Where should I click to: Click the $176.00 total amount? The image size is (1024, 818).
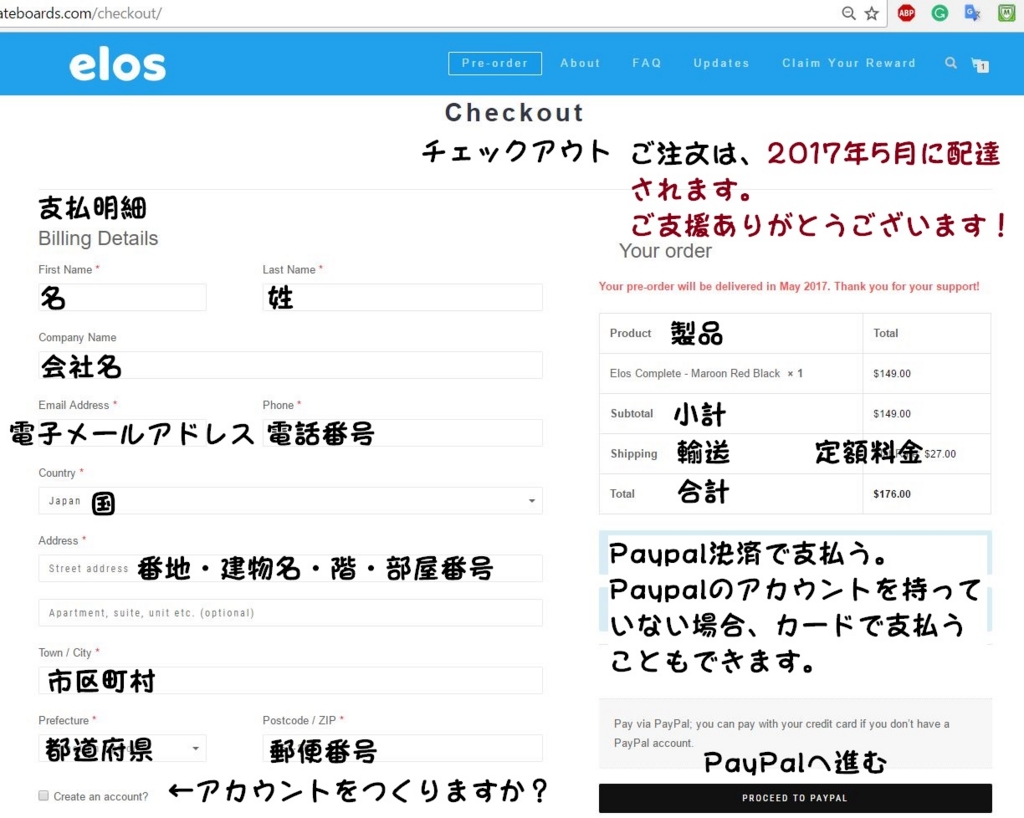pos(891,494)
